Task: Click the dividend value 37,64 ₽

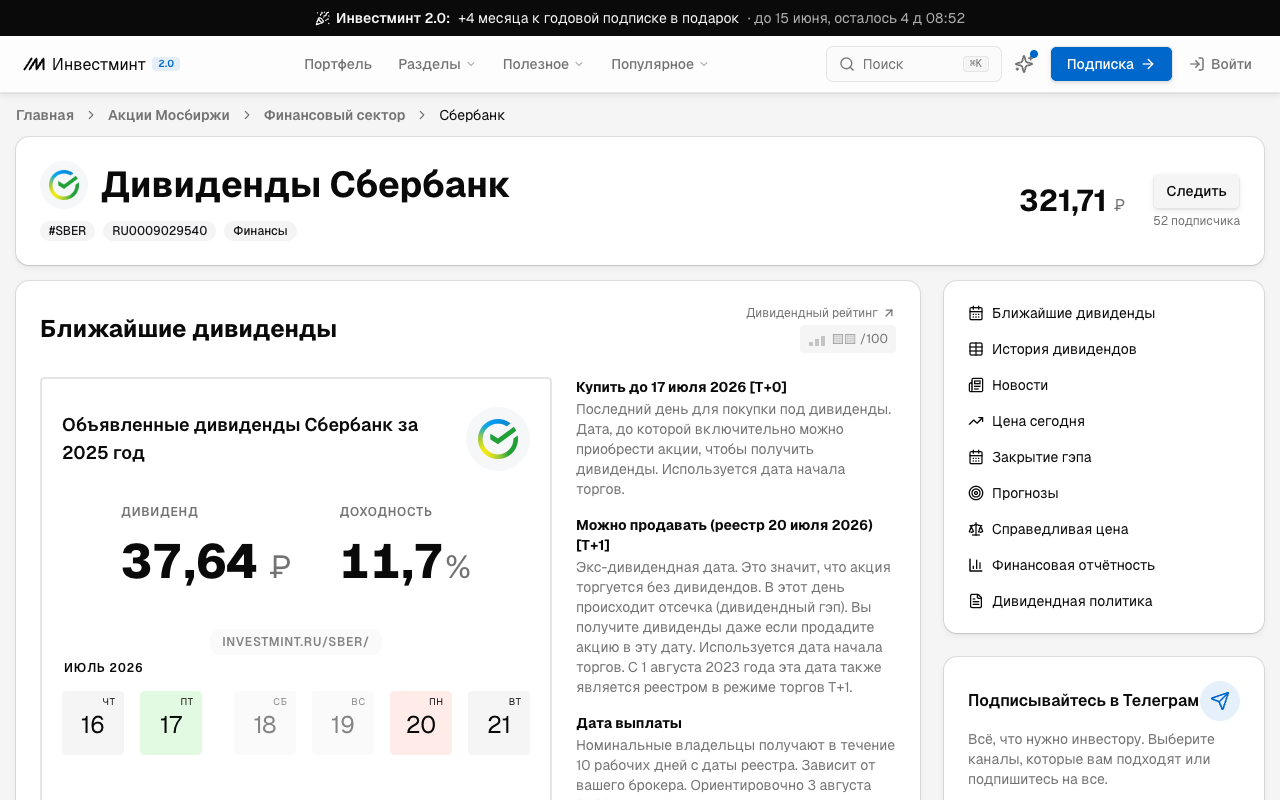Action: [206, 562]
